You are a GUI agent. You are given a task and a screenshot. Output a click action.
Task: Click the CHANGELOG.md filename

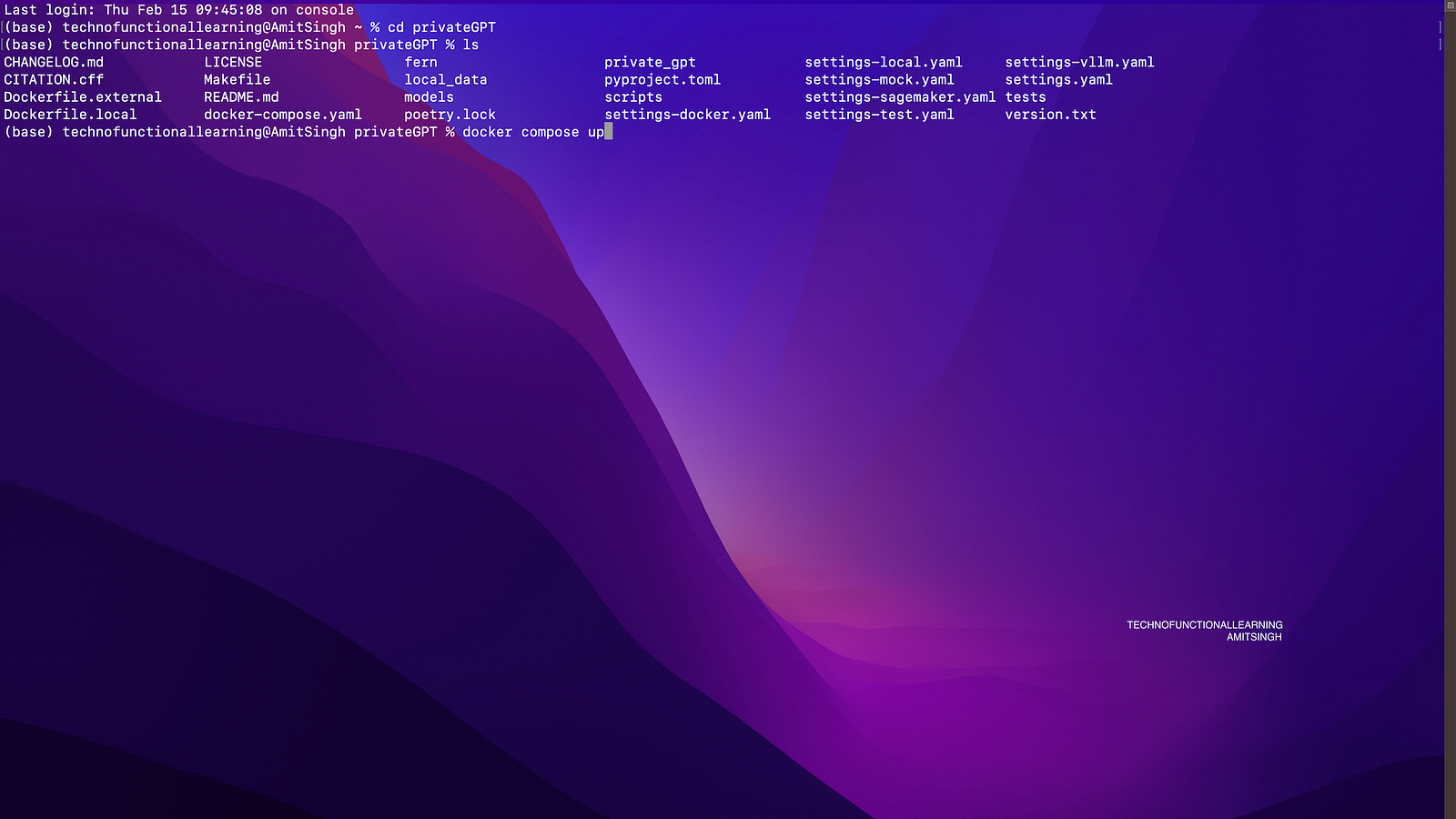click(x=54, y=63)
